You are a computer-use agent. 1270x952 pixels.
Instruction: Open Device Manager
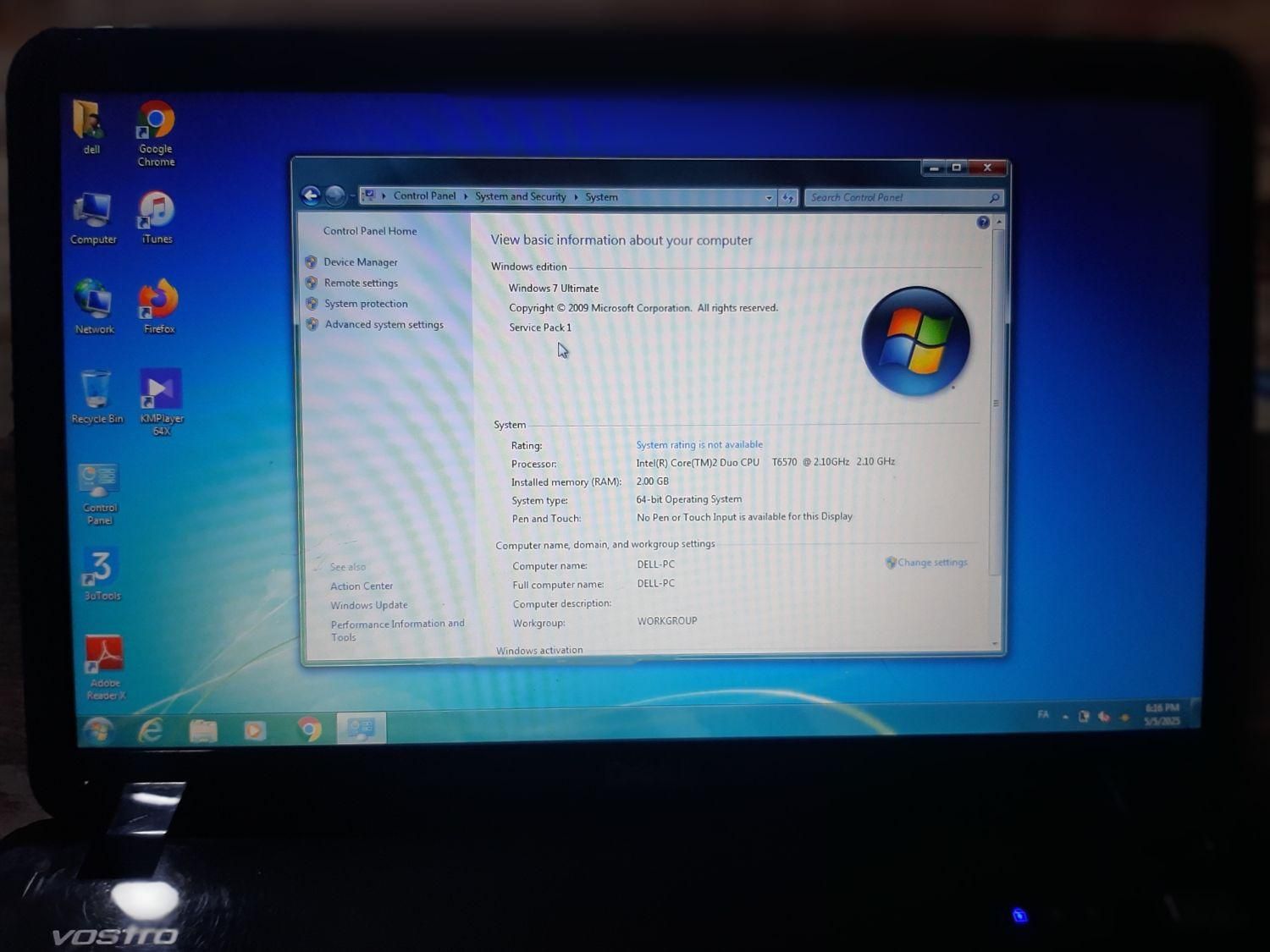coord(360,262)
